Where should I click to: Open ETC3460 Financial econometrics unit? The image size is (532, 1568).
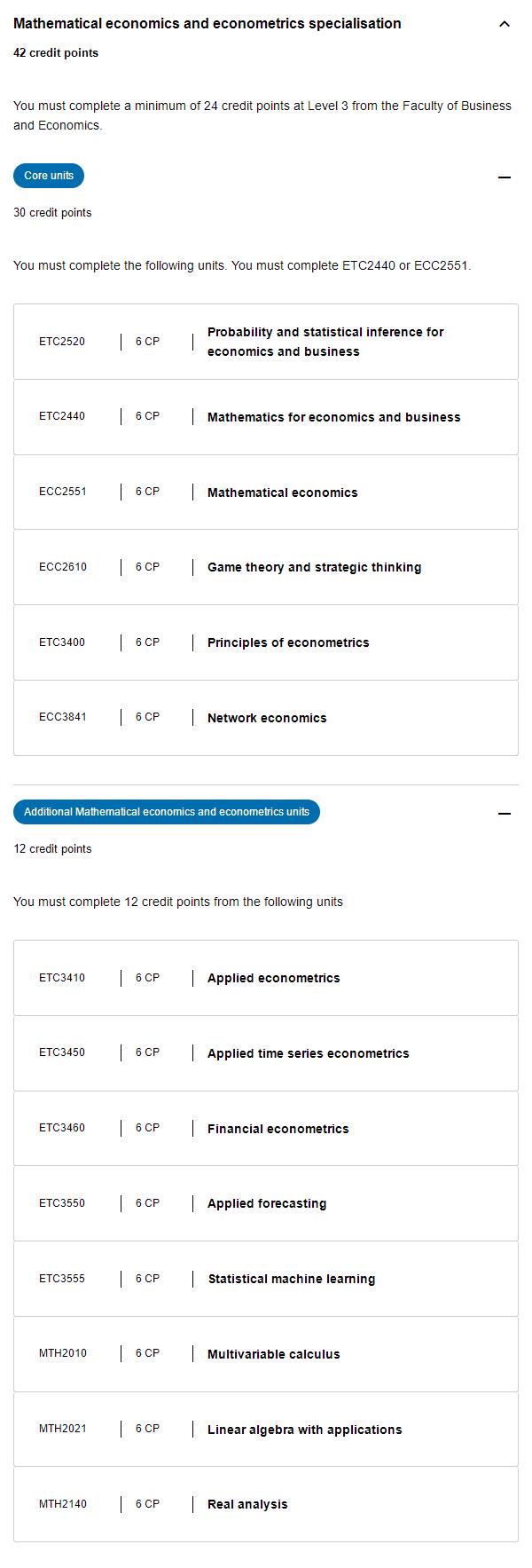(x=266, y=1129)
